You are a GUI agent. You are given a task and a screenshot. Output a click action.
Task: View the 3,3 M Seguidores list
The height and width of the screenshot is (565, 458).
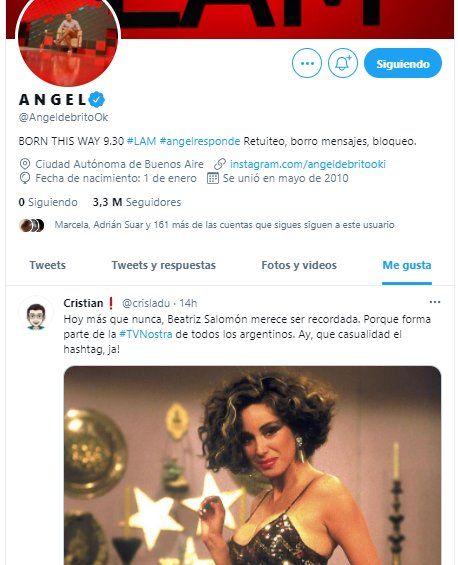[137, 202]
